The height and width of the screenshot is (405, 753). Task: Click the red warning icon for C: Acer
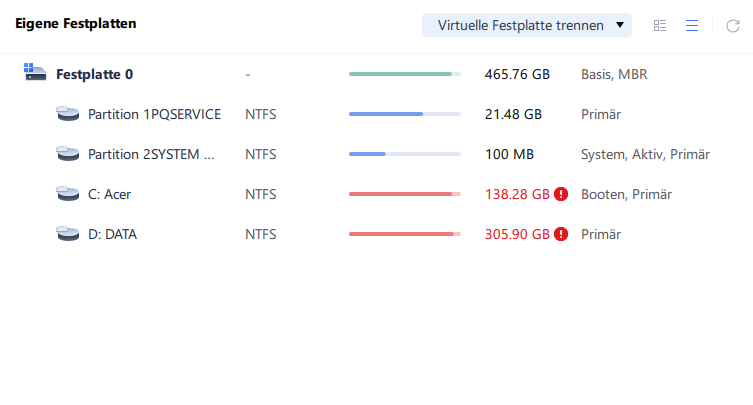561,194
